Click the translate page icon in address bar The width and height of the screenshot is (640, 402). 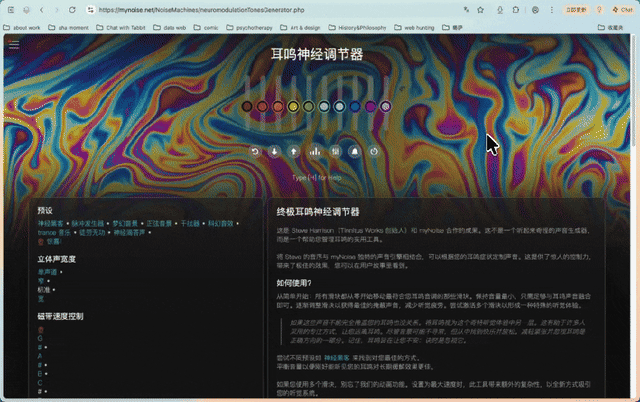[466, 10]
